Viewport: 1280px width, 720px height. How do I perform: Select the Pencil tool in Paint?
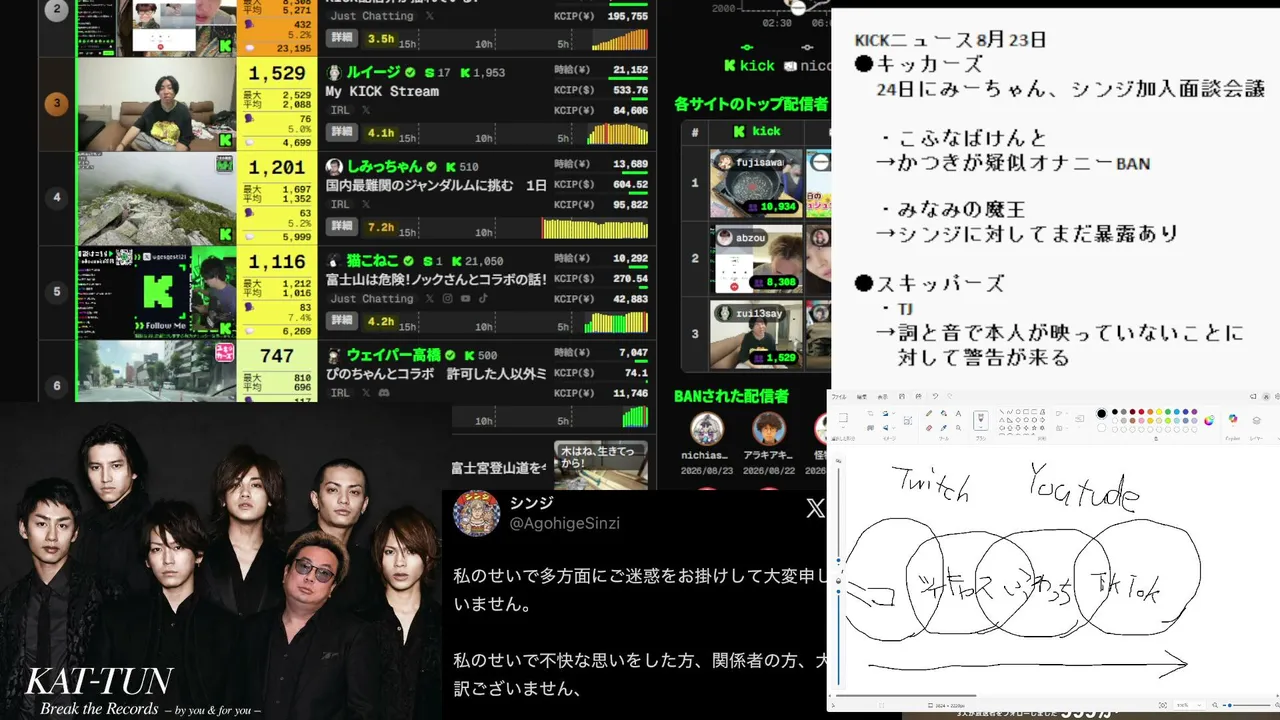click(929, 413)
